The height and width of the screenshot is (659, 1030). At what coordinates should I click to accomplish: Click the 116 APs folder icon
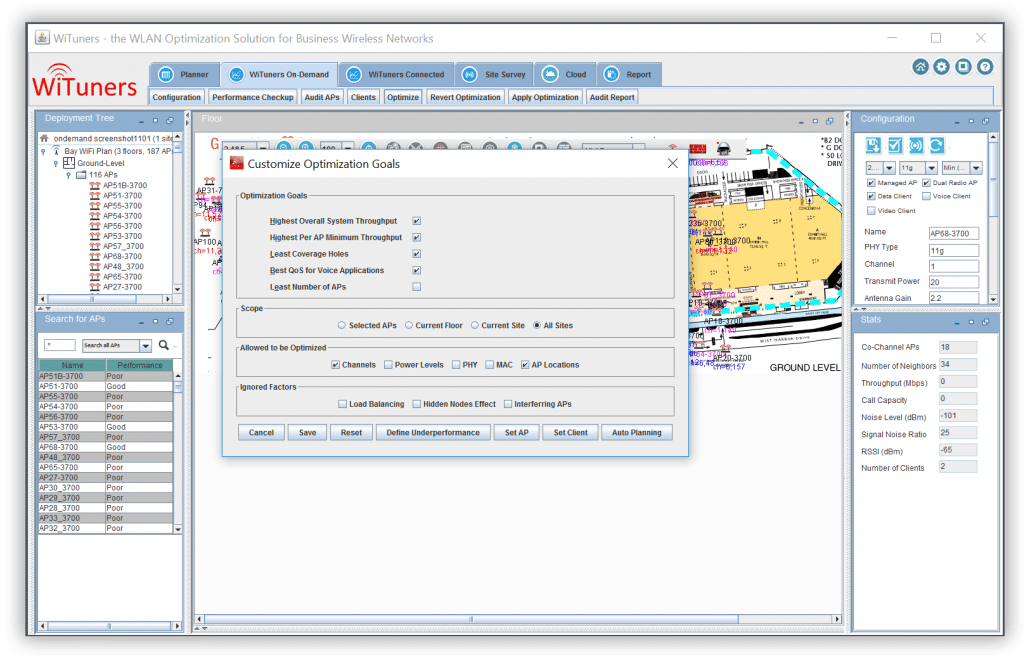[81, 175]
